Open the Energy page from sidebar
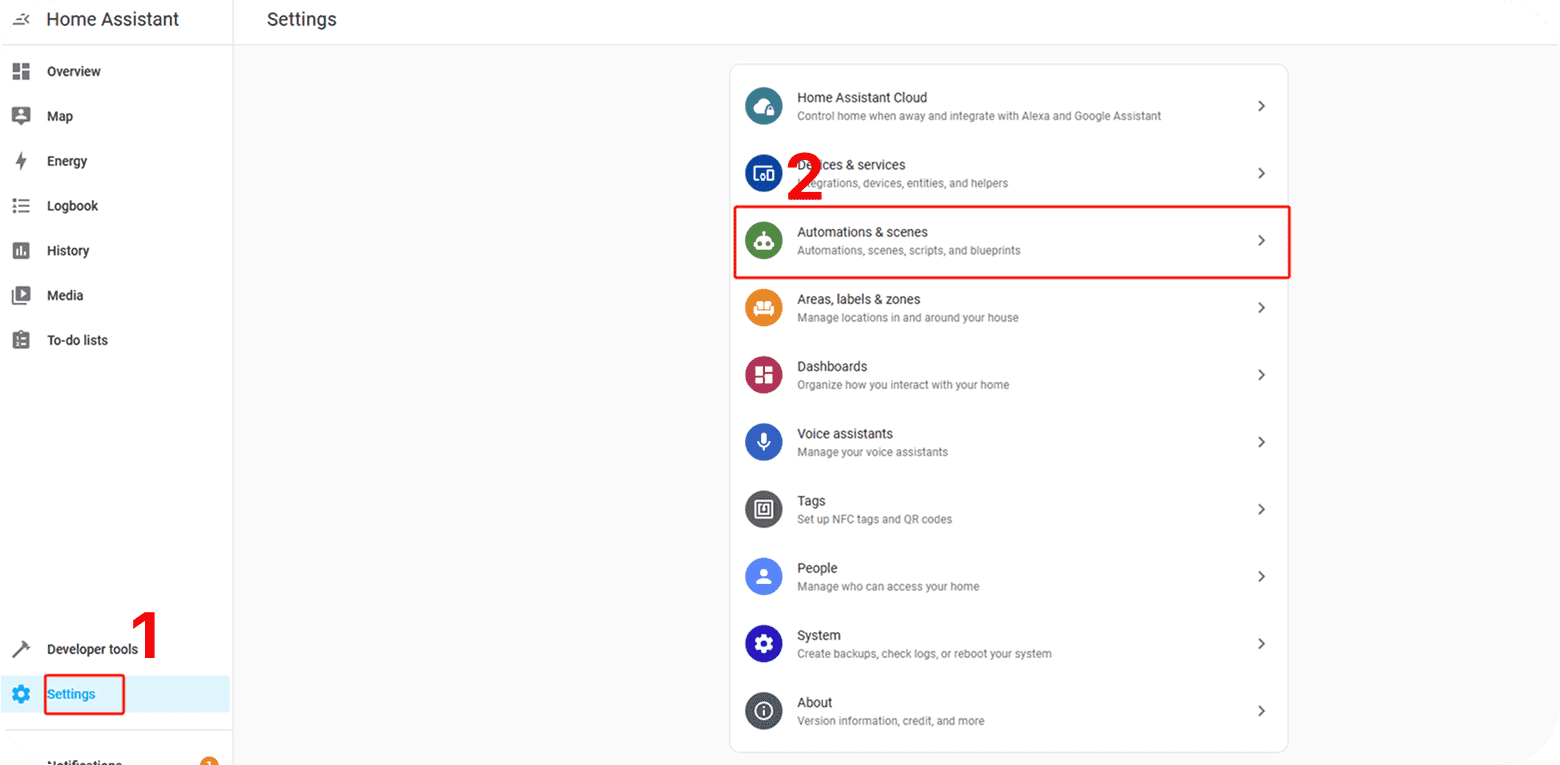1560x765 pixels. coord(67,161)
